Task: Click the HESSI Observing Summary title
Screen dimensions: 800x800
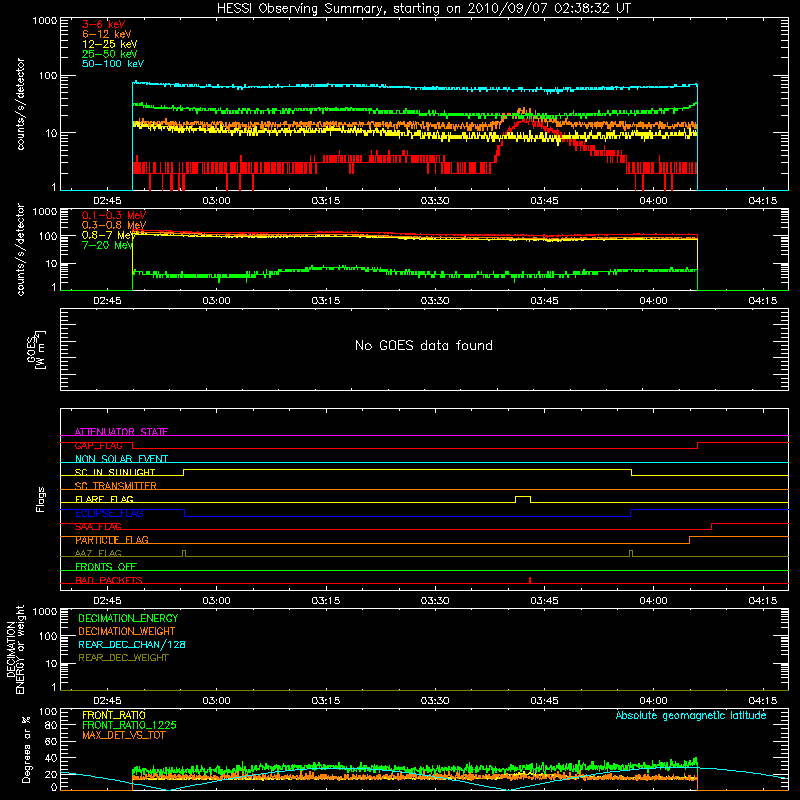Action: 424,9
